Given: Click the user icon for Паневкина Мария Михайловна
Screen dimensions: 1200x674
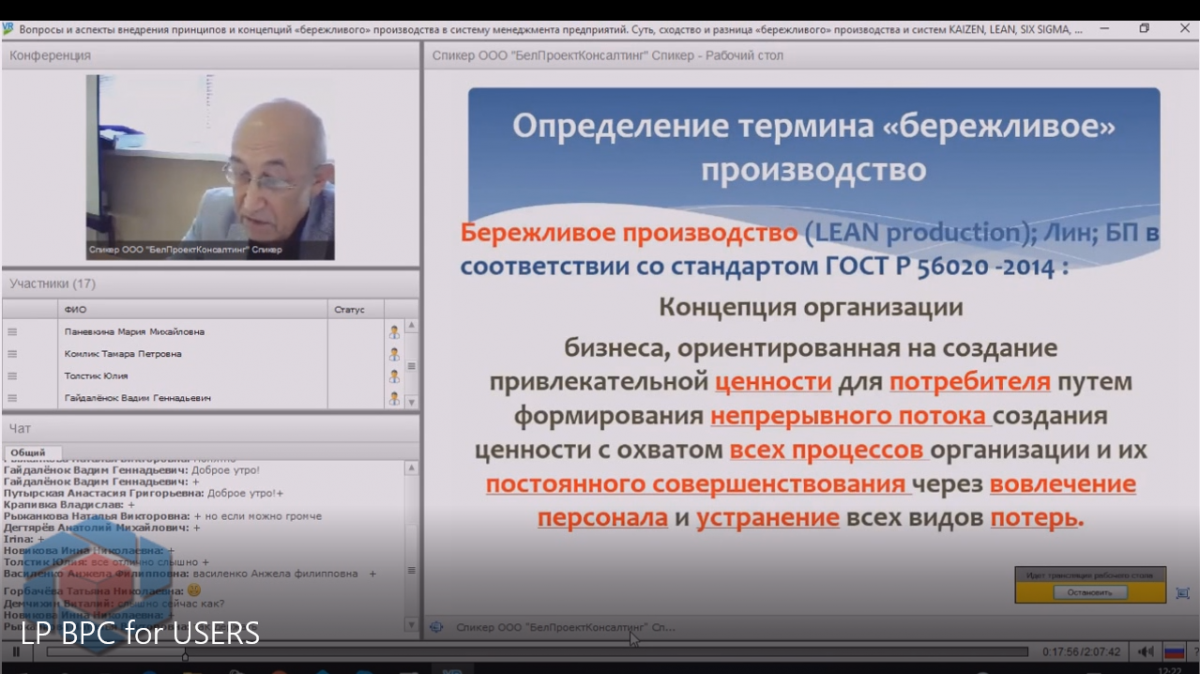Looking at the screenshot, I should (394, 332).
